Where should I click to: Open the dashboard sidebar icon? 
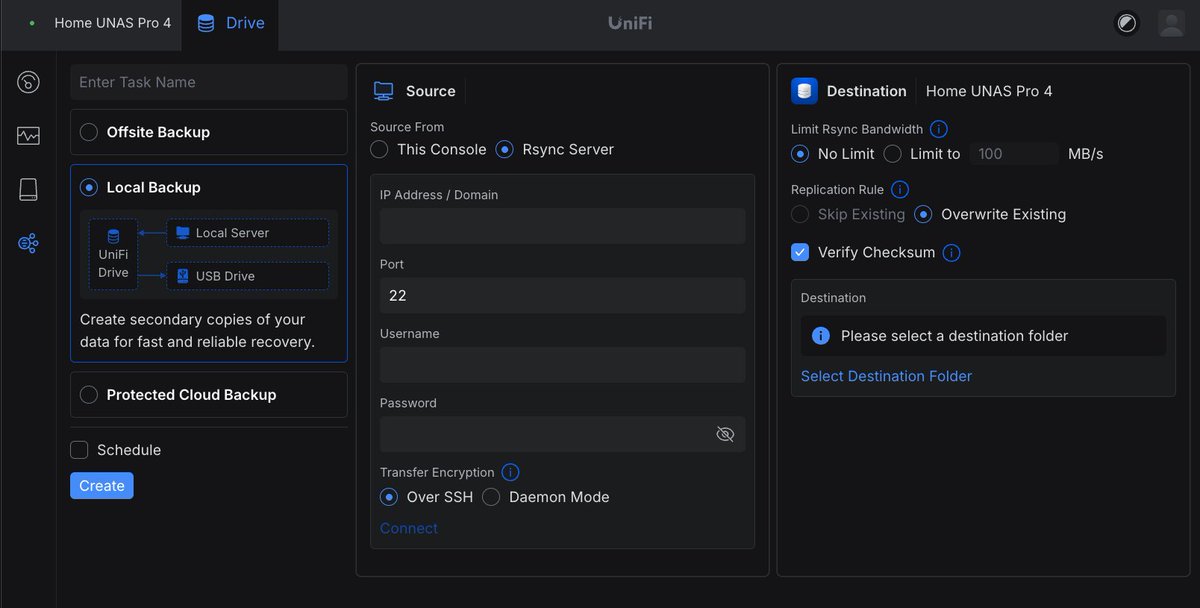pyautogui.click(x=28, y=82)
